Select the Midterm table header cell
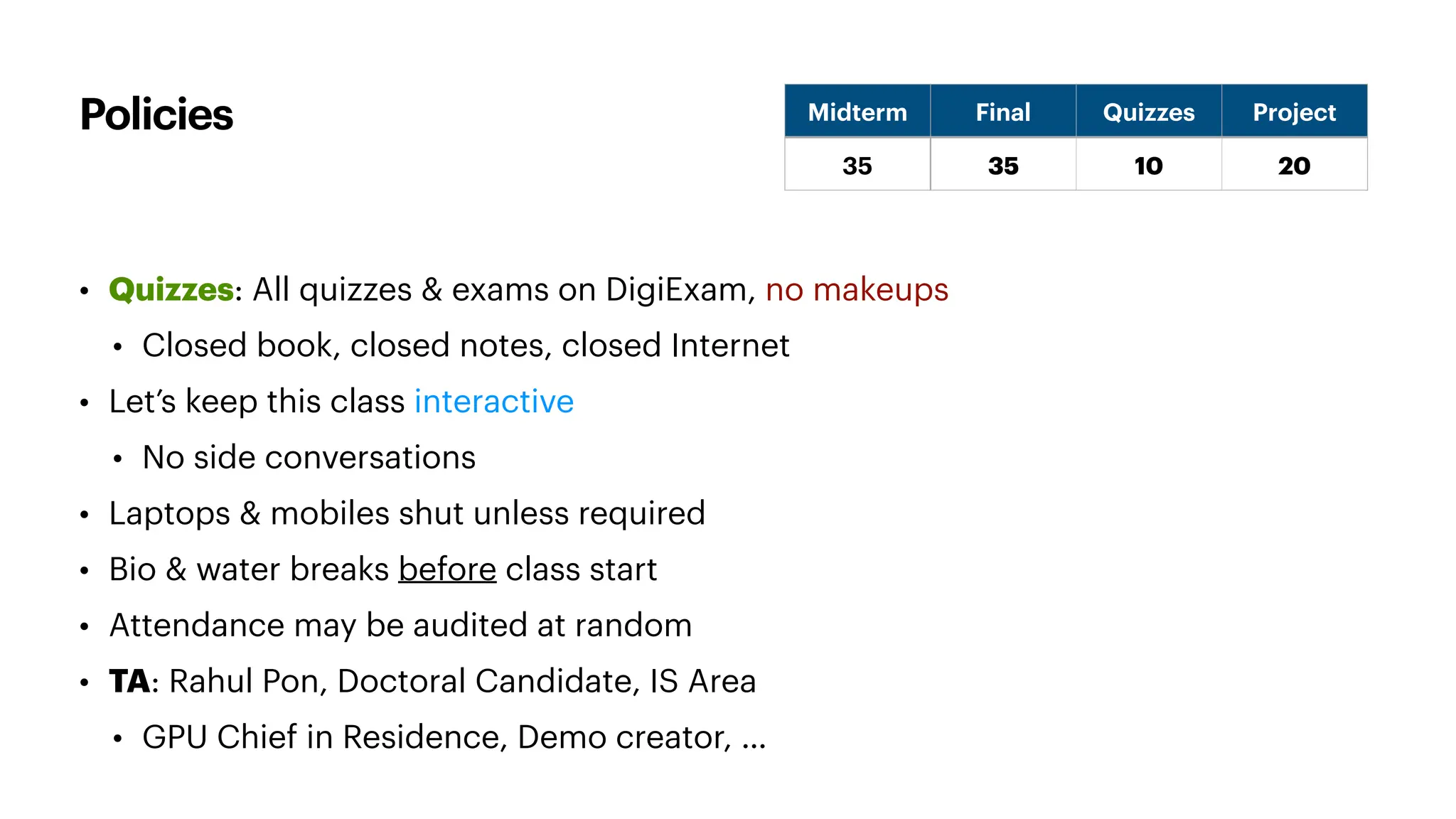1456x819 pixels. click(x=857, y=111)
